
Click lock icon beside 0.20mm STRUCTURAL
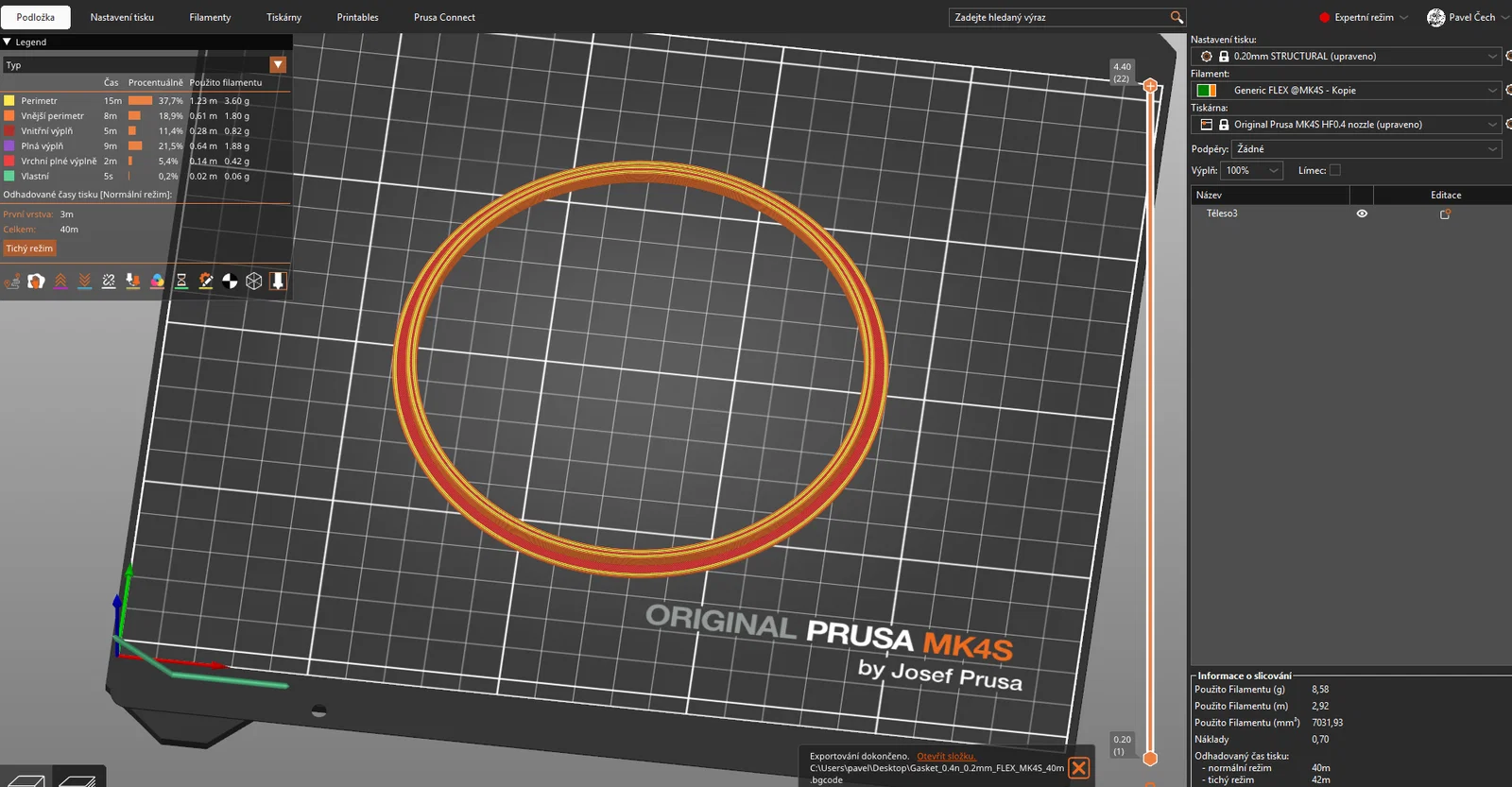[1224, 57]
